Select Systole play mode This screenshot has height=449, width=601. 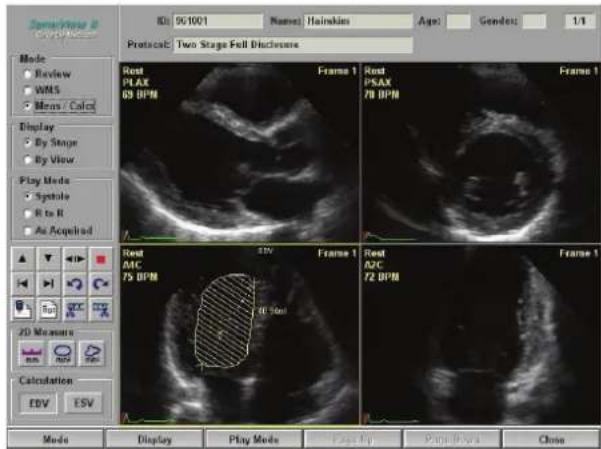click(28, 197)
